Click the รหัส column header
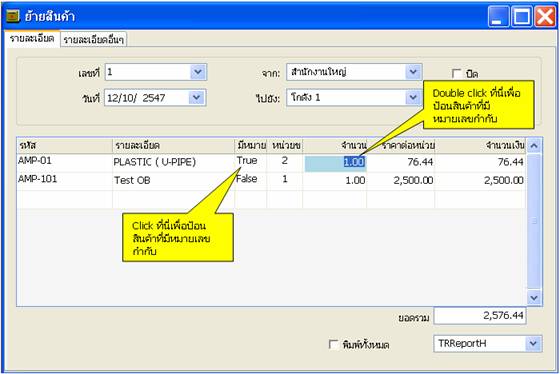This screenshot has width=560, height=374. pos(65,146)
